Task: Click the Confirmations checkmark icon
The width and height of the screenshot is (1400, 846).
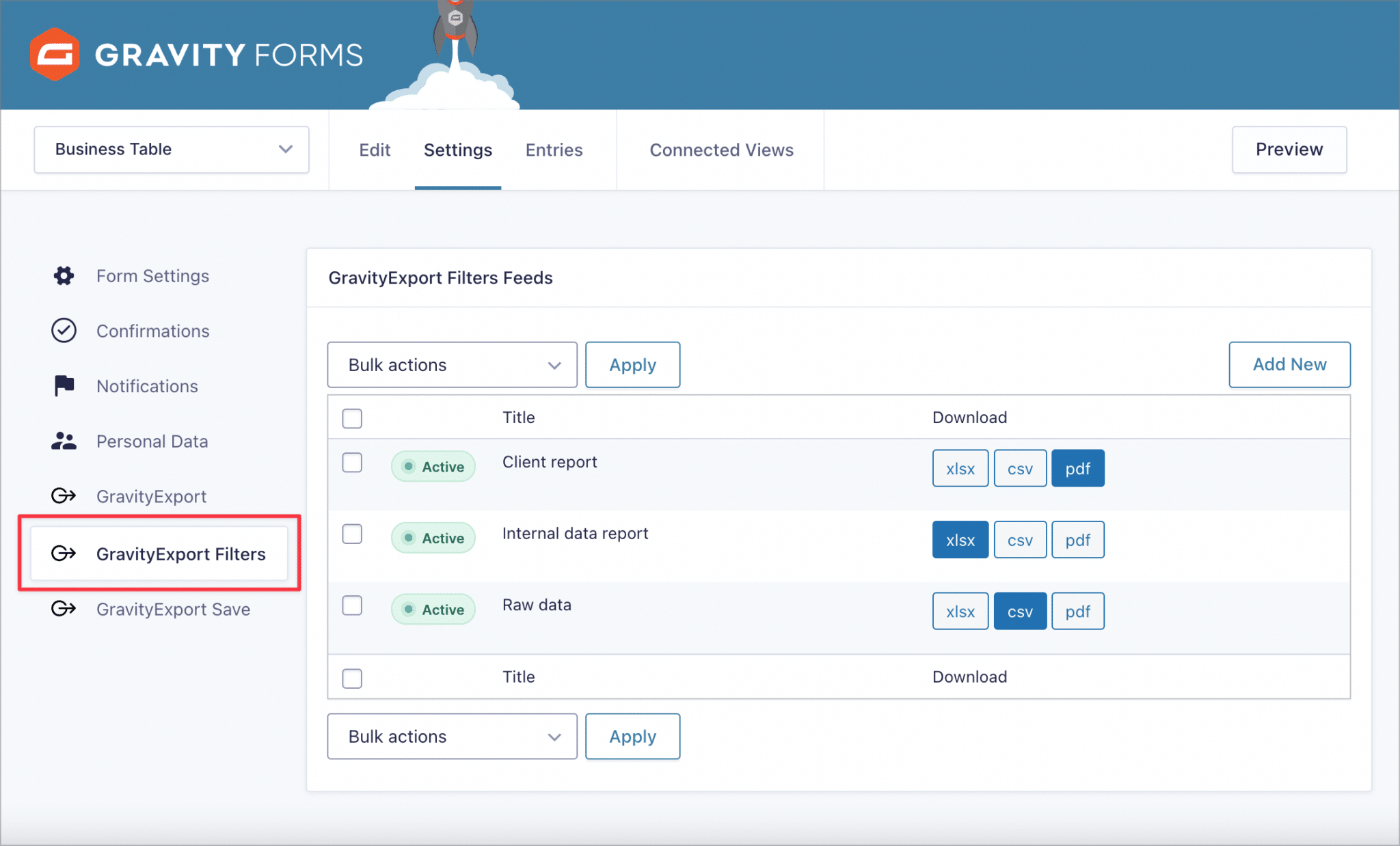Action: coord(64,331)
